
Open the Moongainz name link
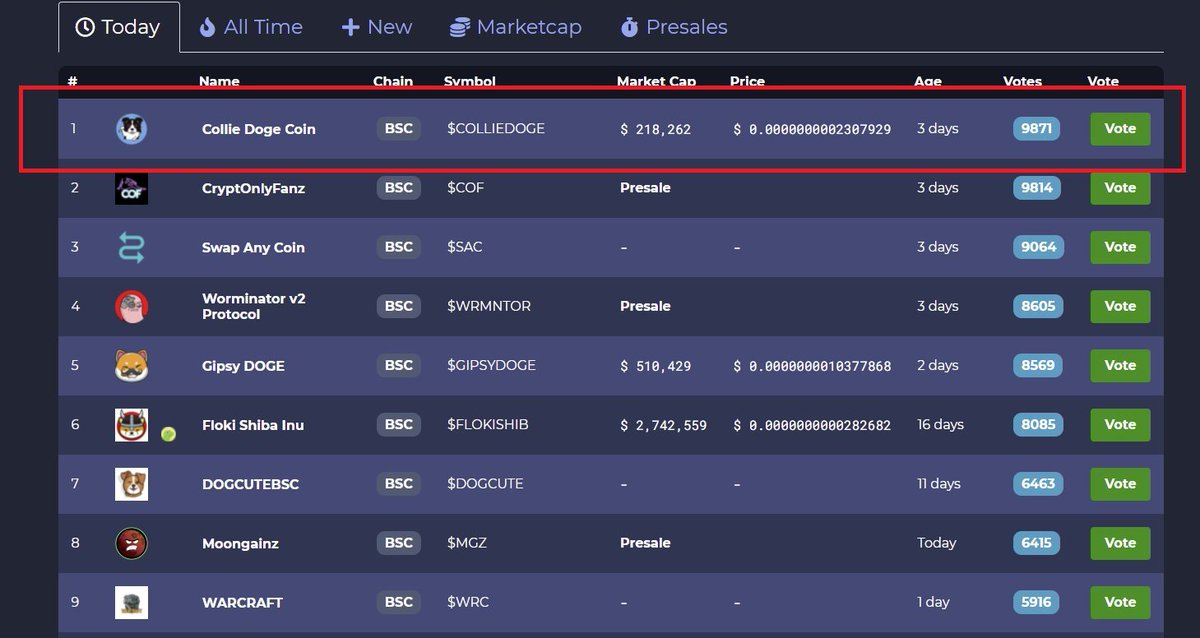[x=240, y=544]
